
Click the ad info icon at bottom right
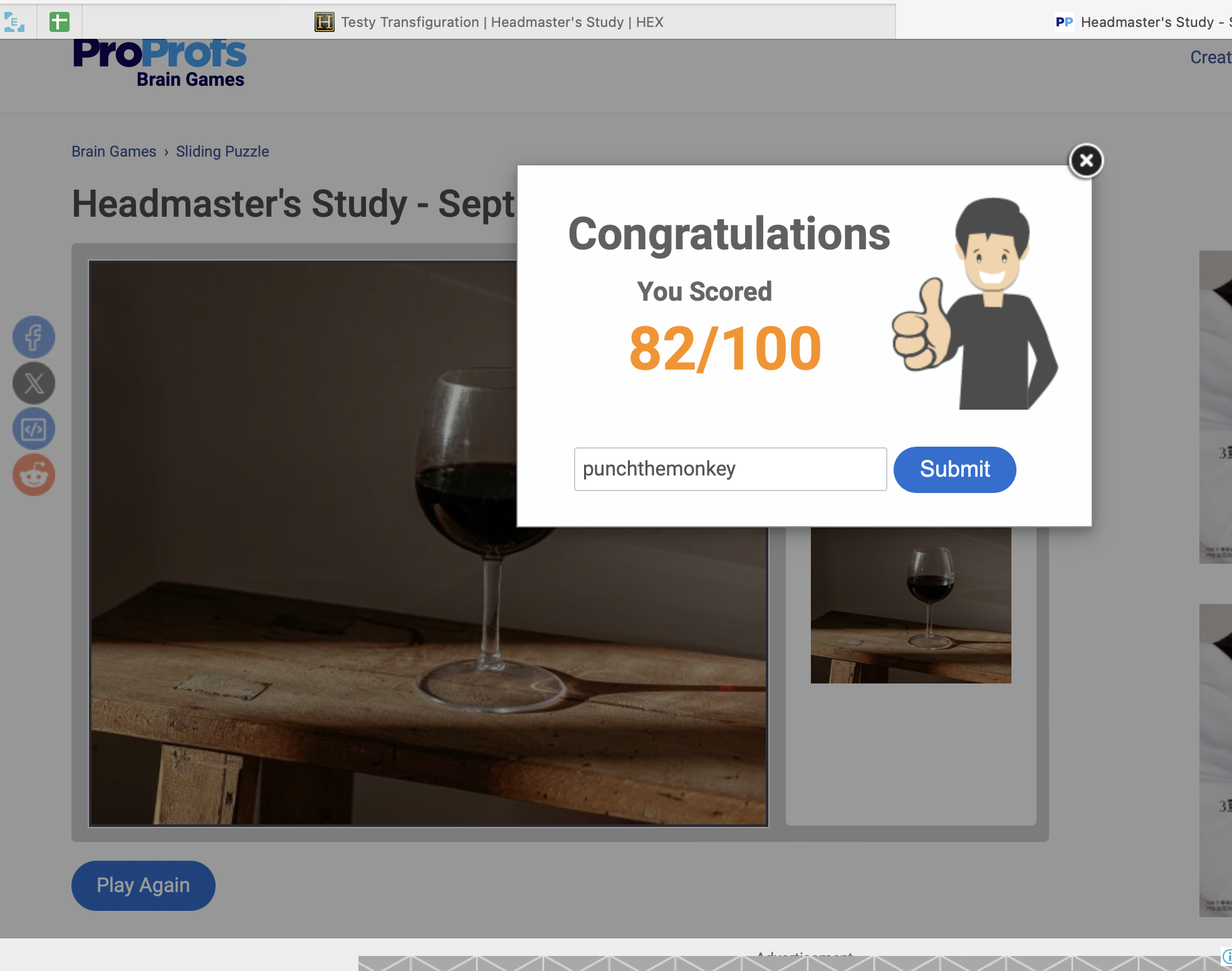click(1226, 956)
